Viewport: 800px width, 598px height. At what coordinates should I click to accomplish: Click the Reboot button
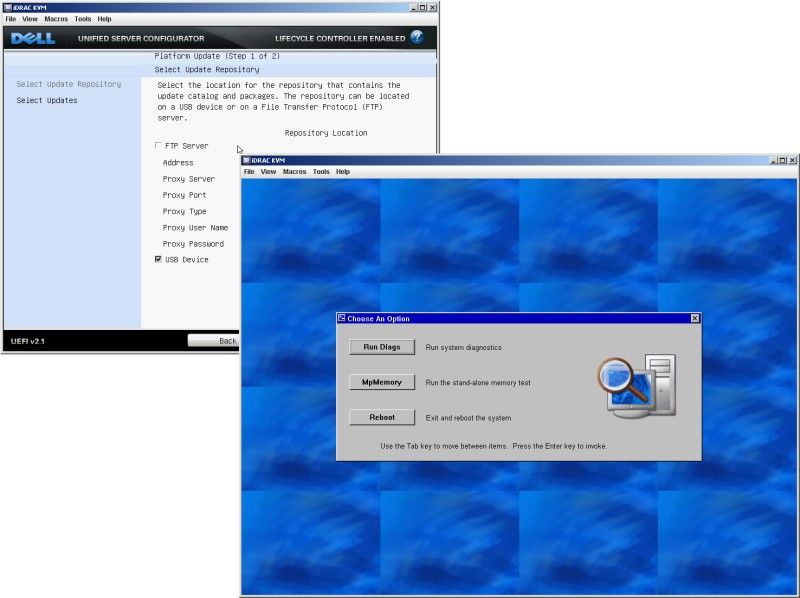[382, 417]
